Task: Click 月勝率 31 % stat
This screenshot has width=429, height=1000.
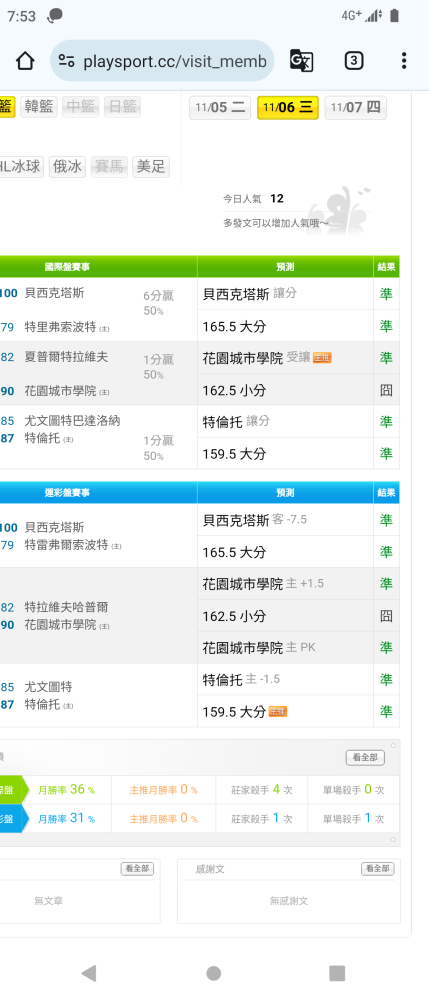Action: point(66,818)
